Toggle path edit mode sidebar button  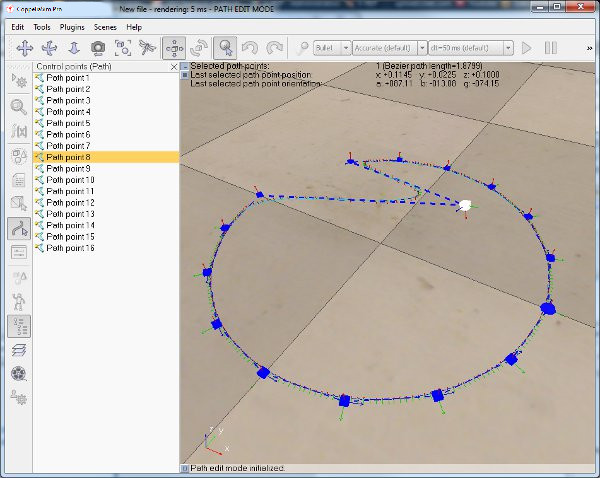(x=19, y=228)
